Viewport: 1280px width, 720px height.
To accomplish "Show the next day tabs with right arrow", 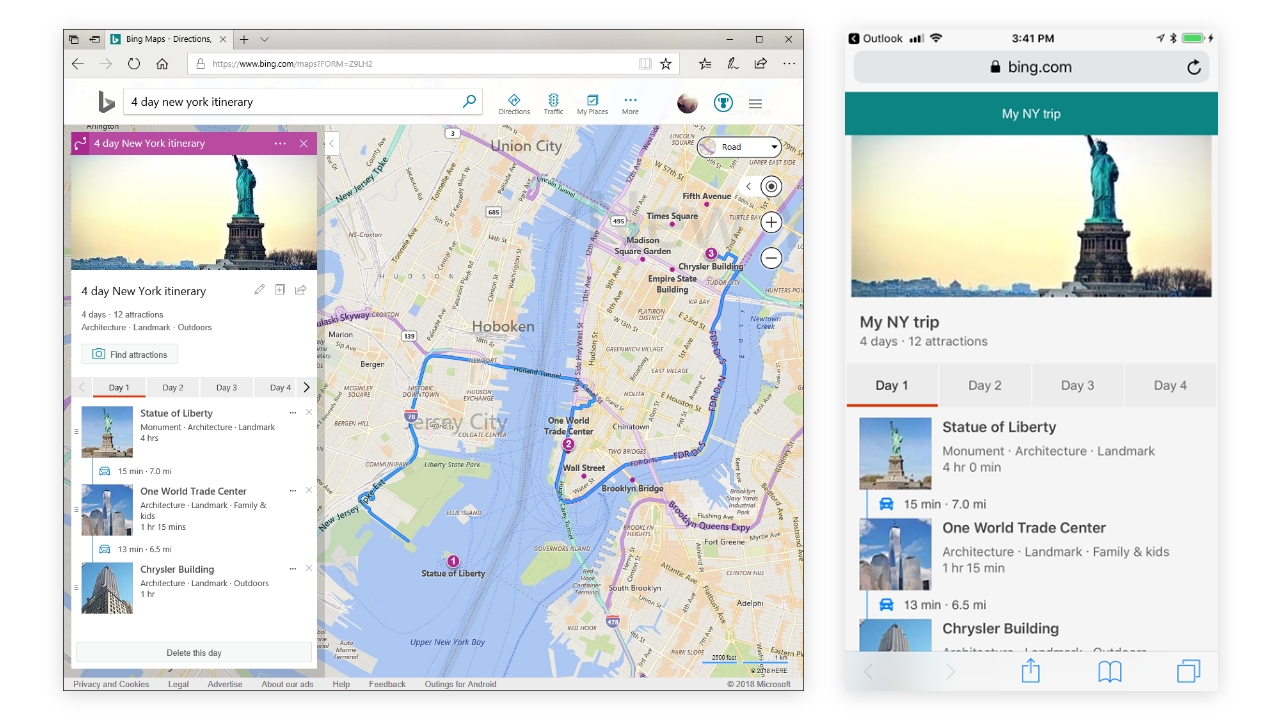I will pos(306,388).
